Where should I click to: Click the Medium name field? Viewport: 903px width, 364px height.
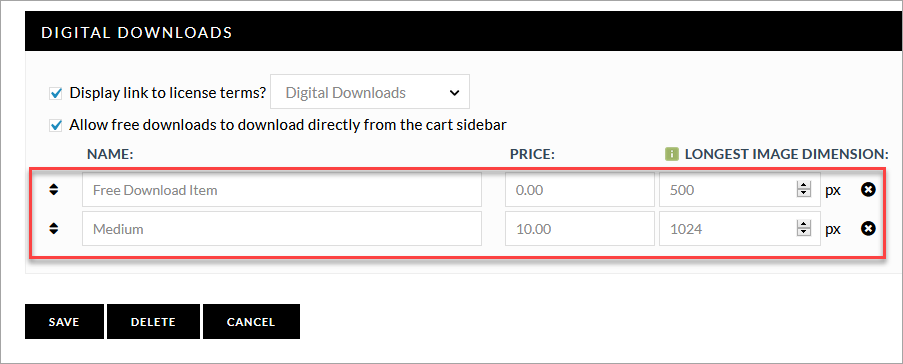click(x=282, y=229)
